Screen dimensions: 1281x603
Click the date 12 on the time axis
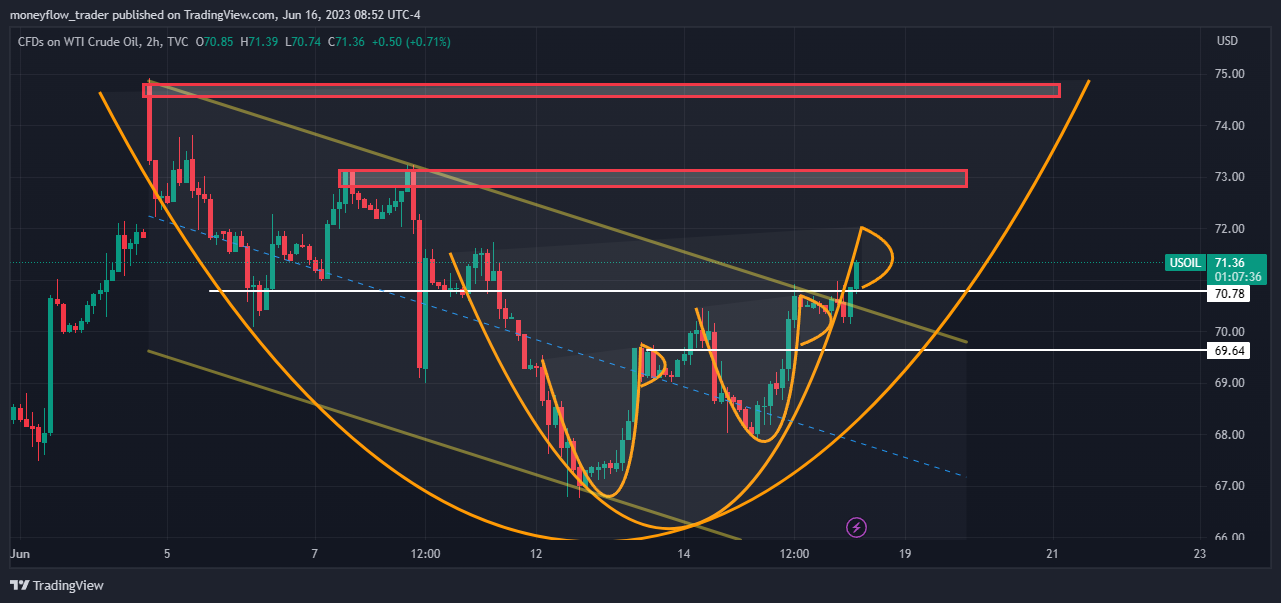[x=536, y=553]
